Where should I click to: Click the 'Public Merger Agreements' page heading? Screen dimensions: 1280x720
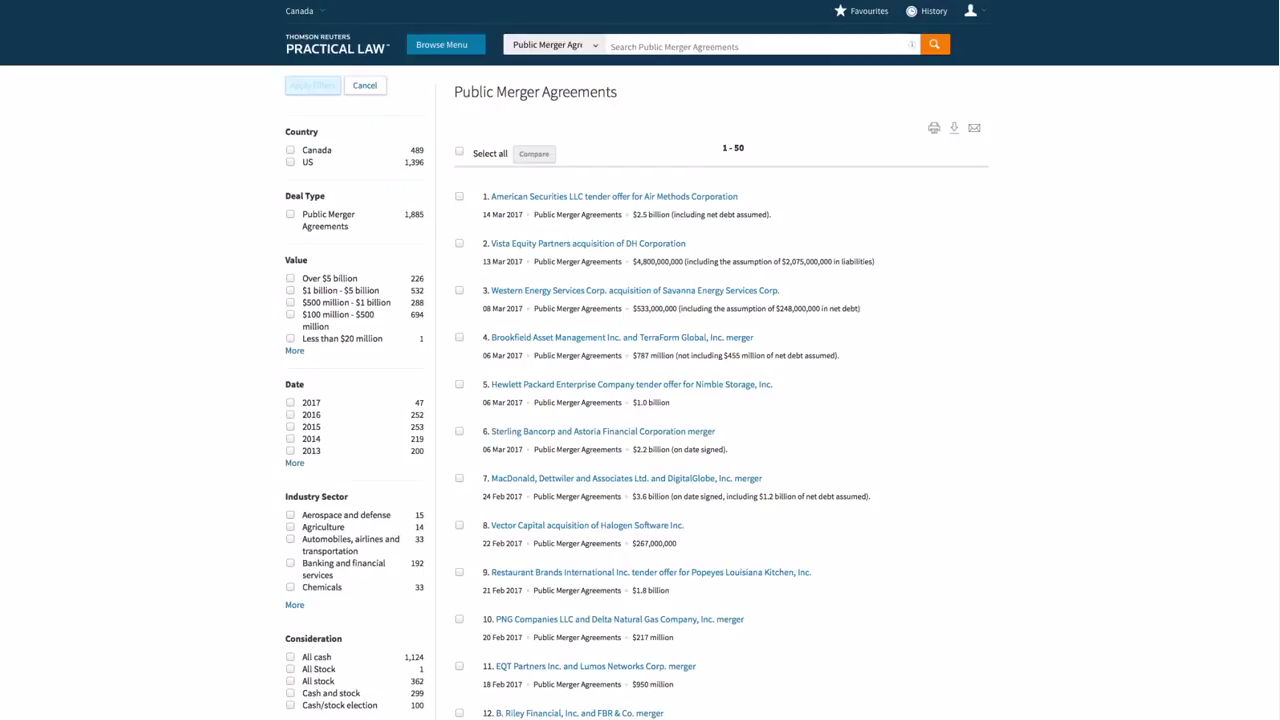535,92
